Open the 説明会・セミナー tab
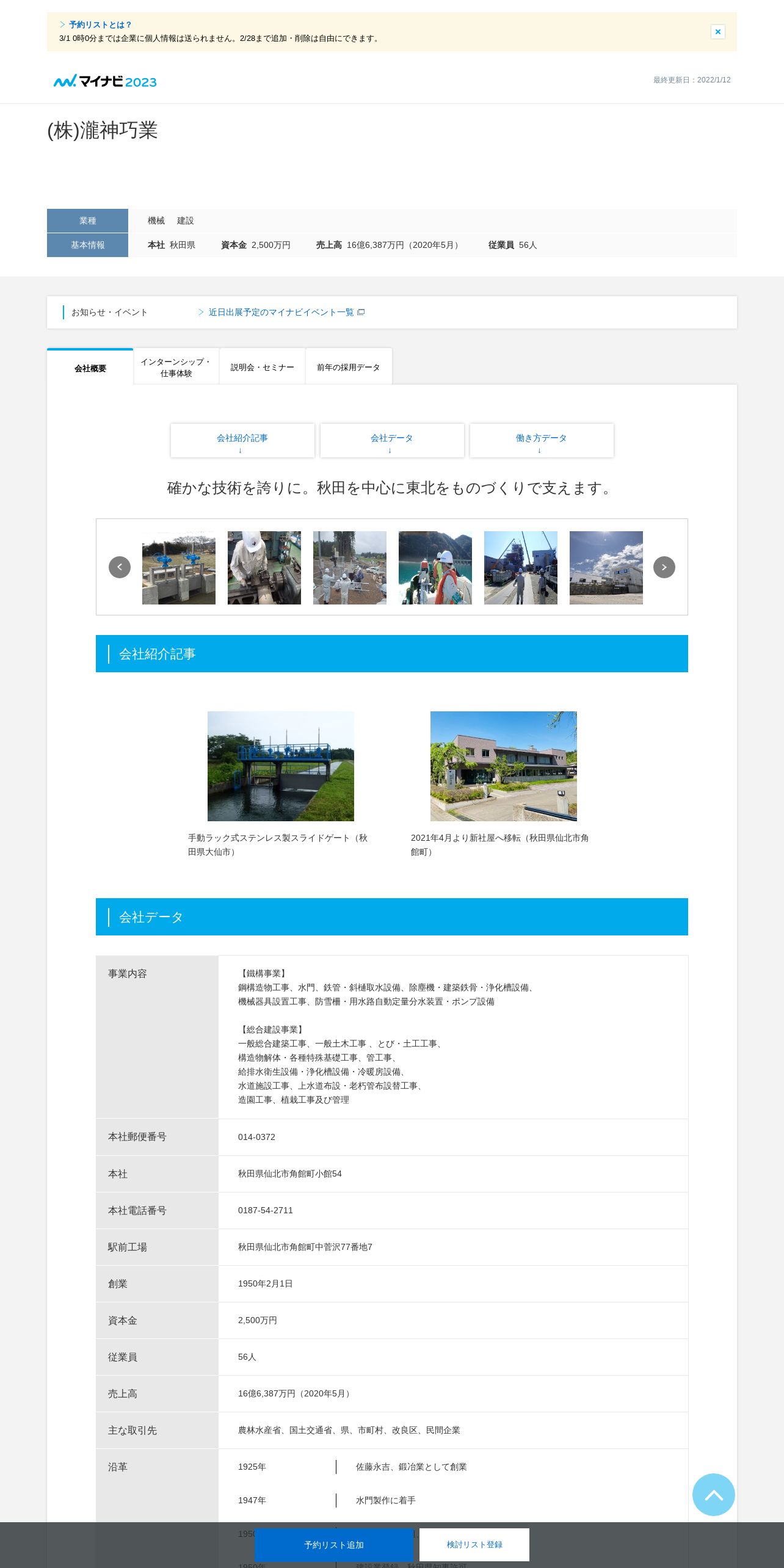The image size is (784, 1568). coord(263,368)
